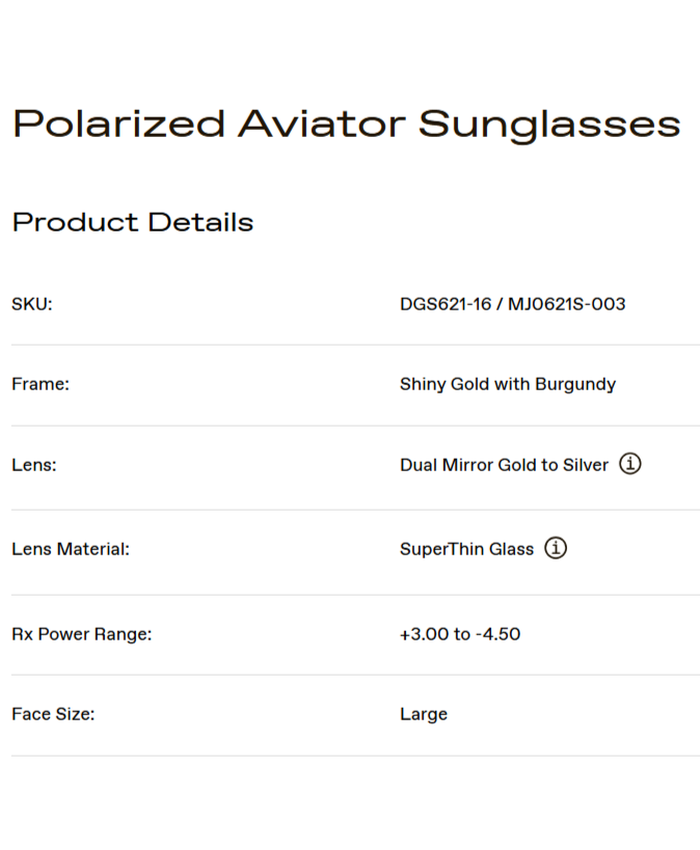
Task: Select the MJ0621S-003 SKU code
Action: click(567, 304)
